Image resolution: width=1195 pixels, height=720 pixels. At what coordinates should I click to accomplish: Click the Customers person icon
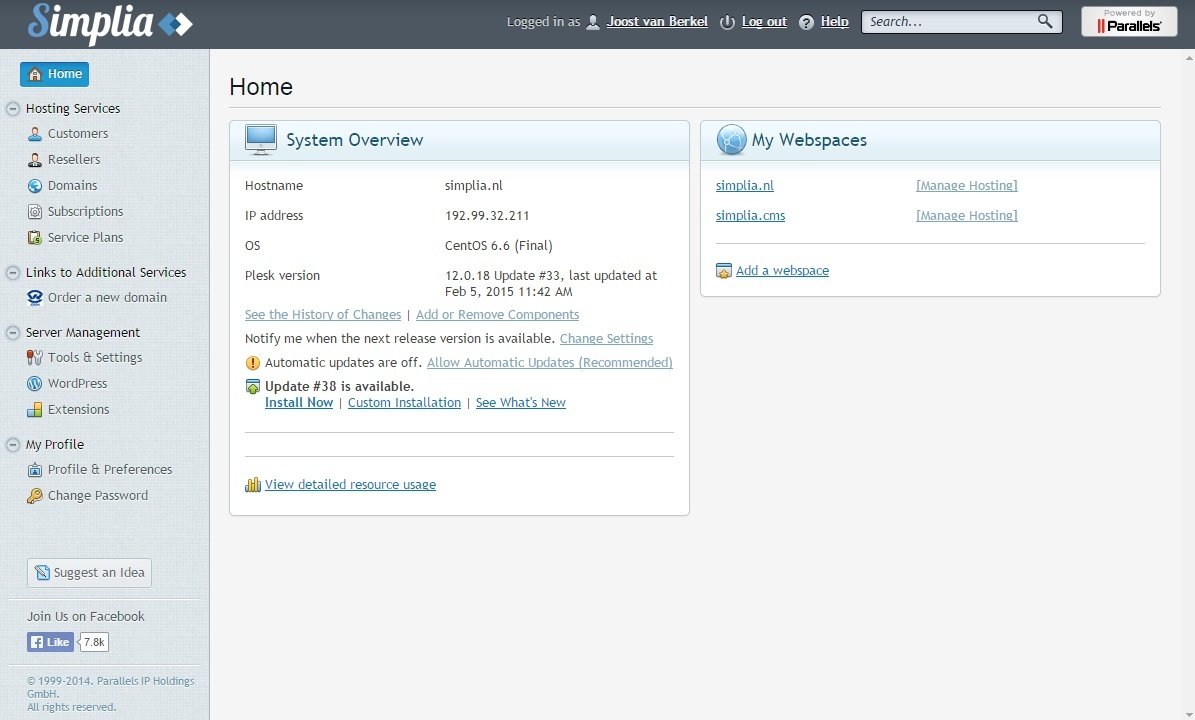click(x=34, y=134)
